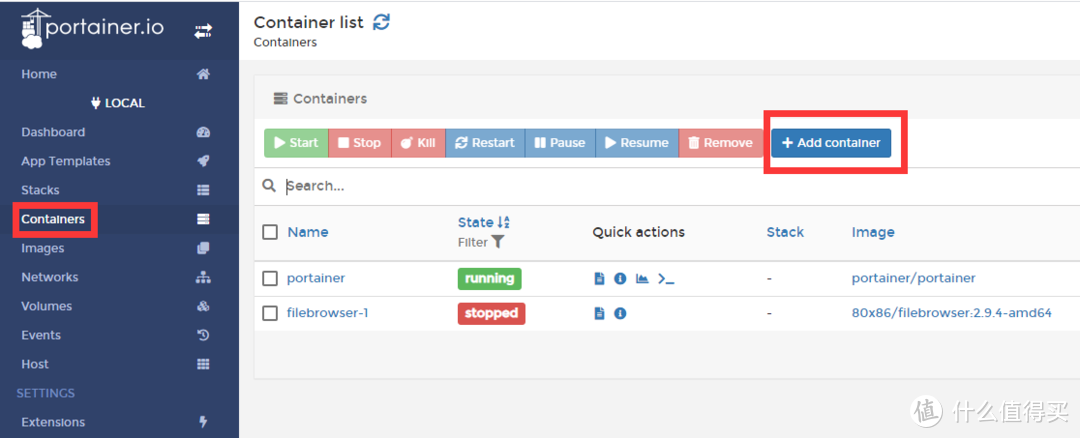The image size is (1080, 438).
Task: Click the Start button
Action: pyautogui.click(x=296, y=143)
